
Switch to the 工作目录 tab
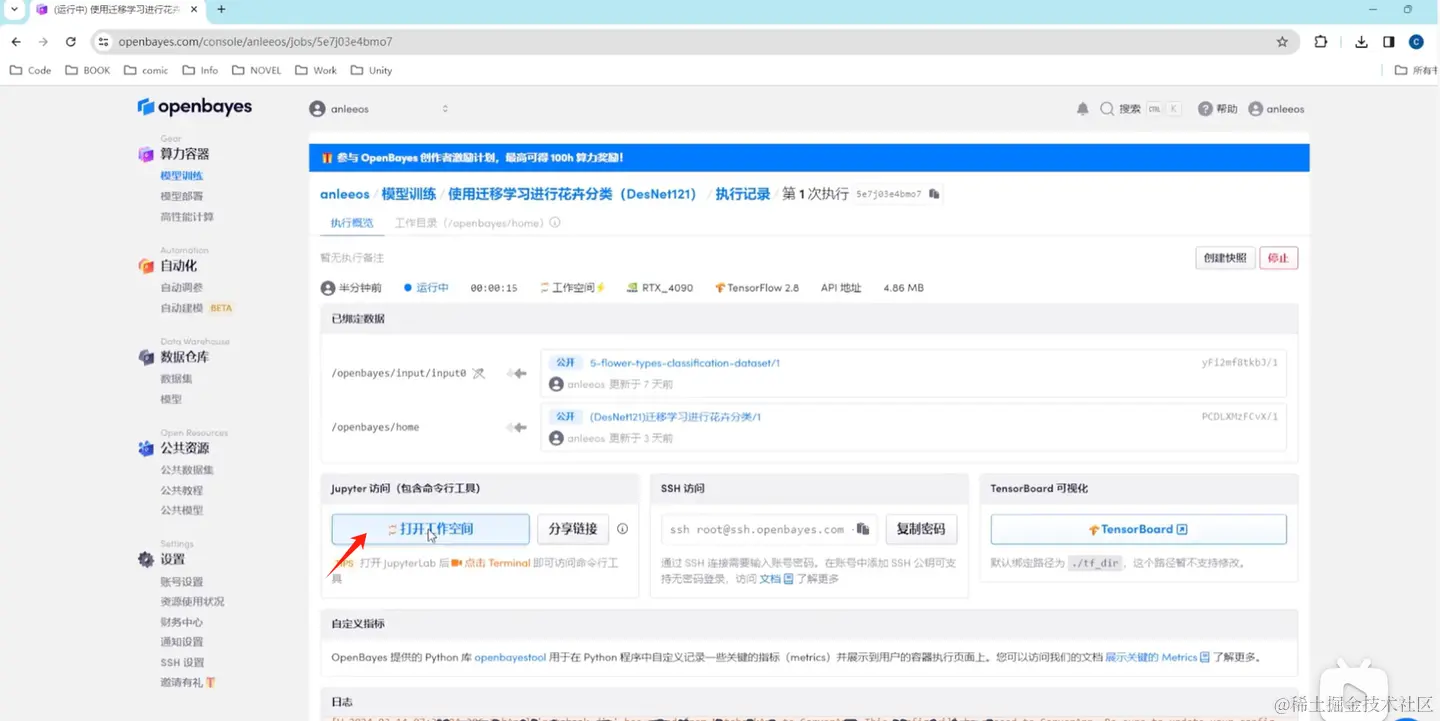coord(468,223)
